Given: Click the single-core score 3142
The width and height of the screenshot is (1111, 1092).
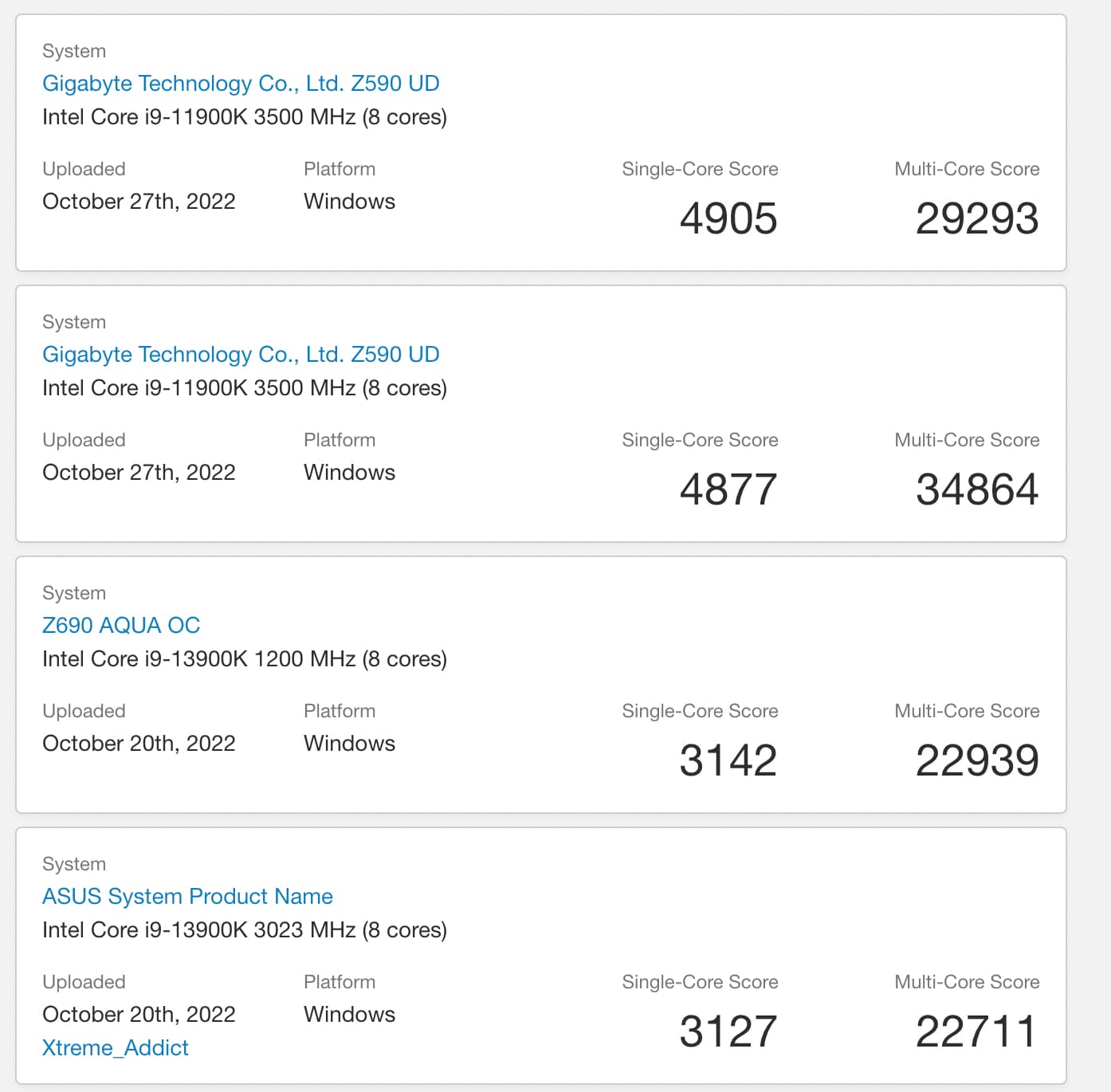Looking at the screenshot, I should pos(728,760).
